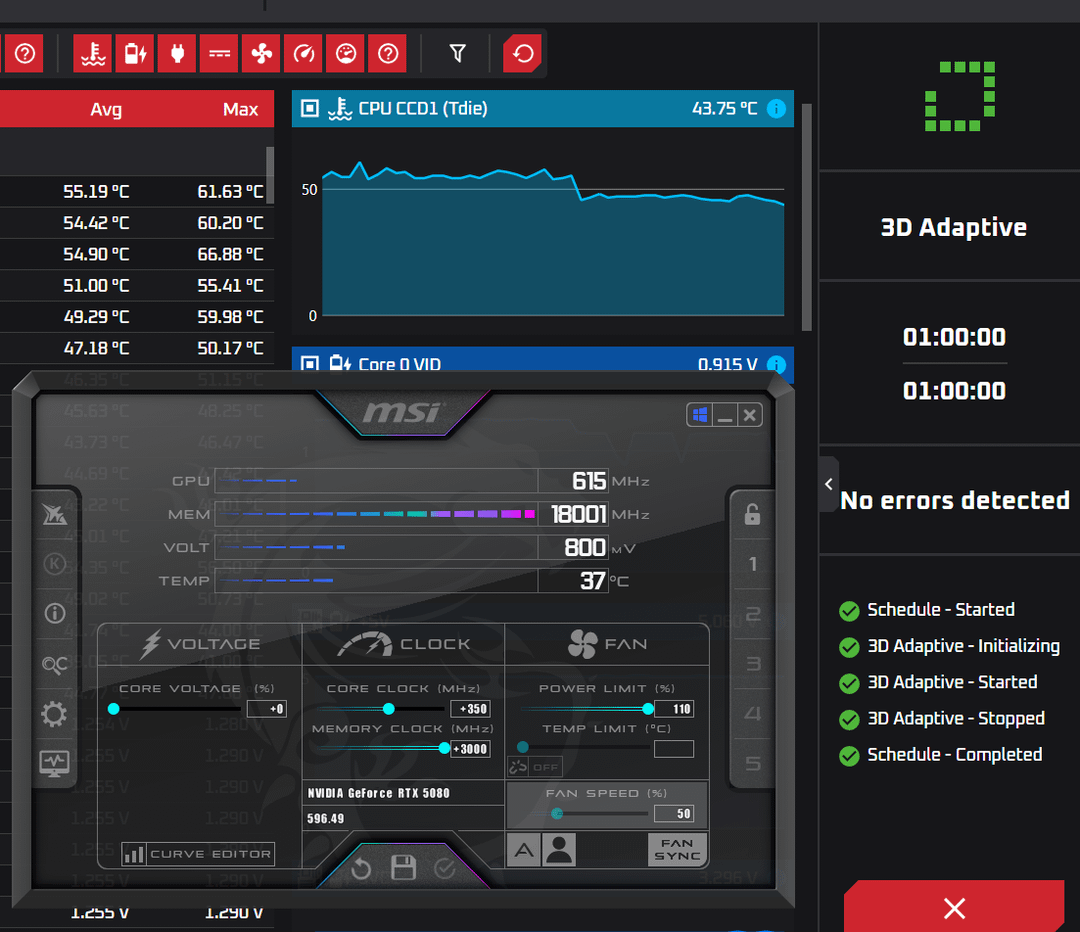Image resolution: width=1080 pixels, height=932 pixels.
Task: Toggle Windows startup icon in Afterburner title area
Action: [700, 415]
